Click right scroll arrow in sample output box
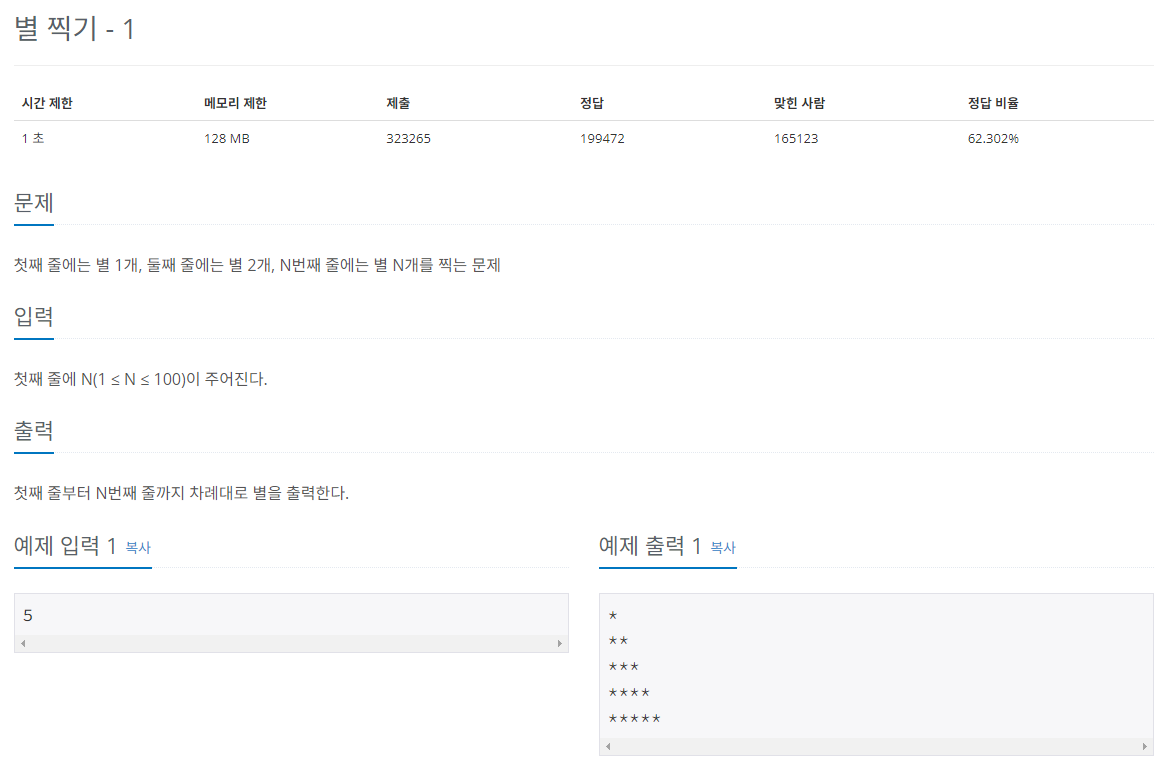The height and width of the screenshot is (779, 1173). coord(1145,746)
